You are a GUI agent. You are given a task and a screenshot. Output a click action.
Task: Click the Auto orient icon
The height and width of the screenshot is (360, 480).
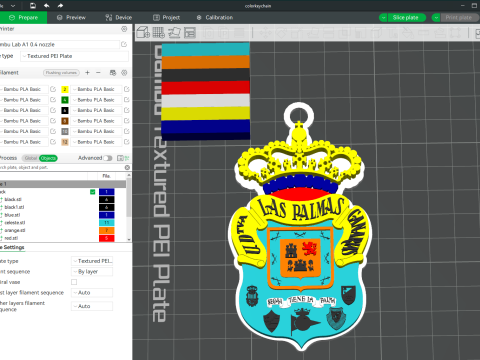174,32
